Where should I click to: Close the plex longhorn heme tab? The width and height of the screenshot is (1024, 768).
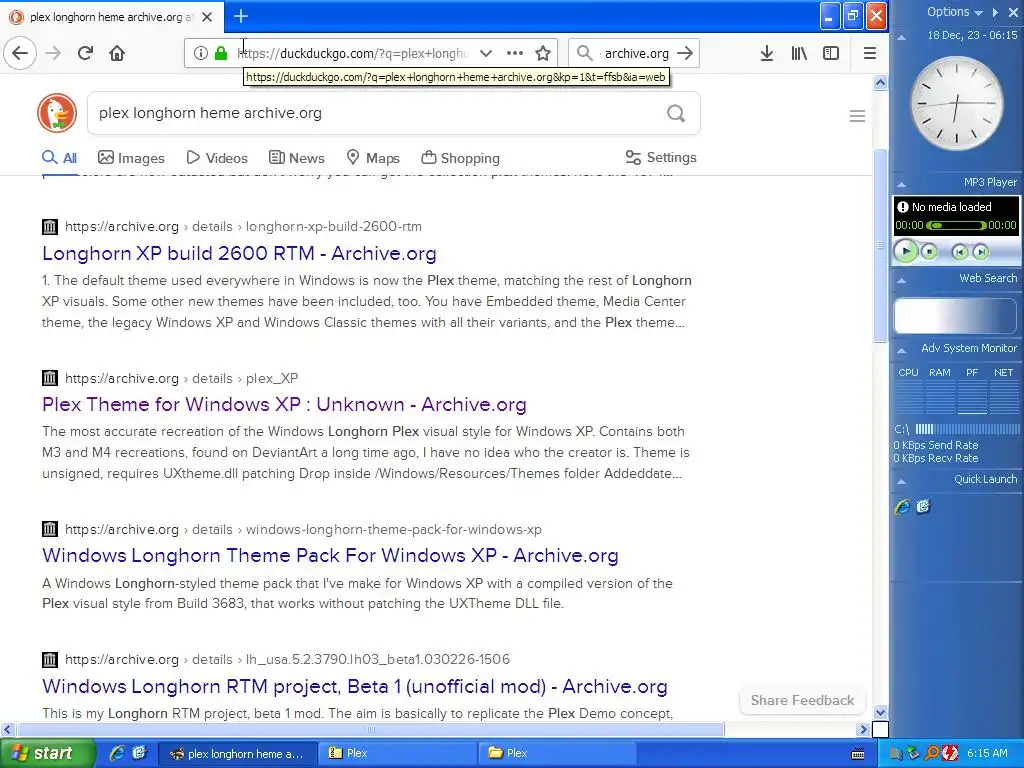click(x=207, y=17)
